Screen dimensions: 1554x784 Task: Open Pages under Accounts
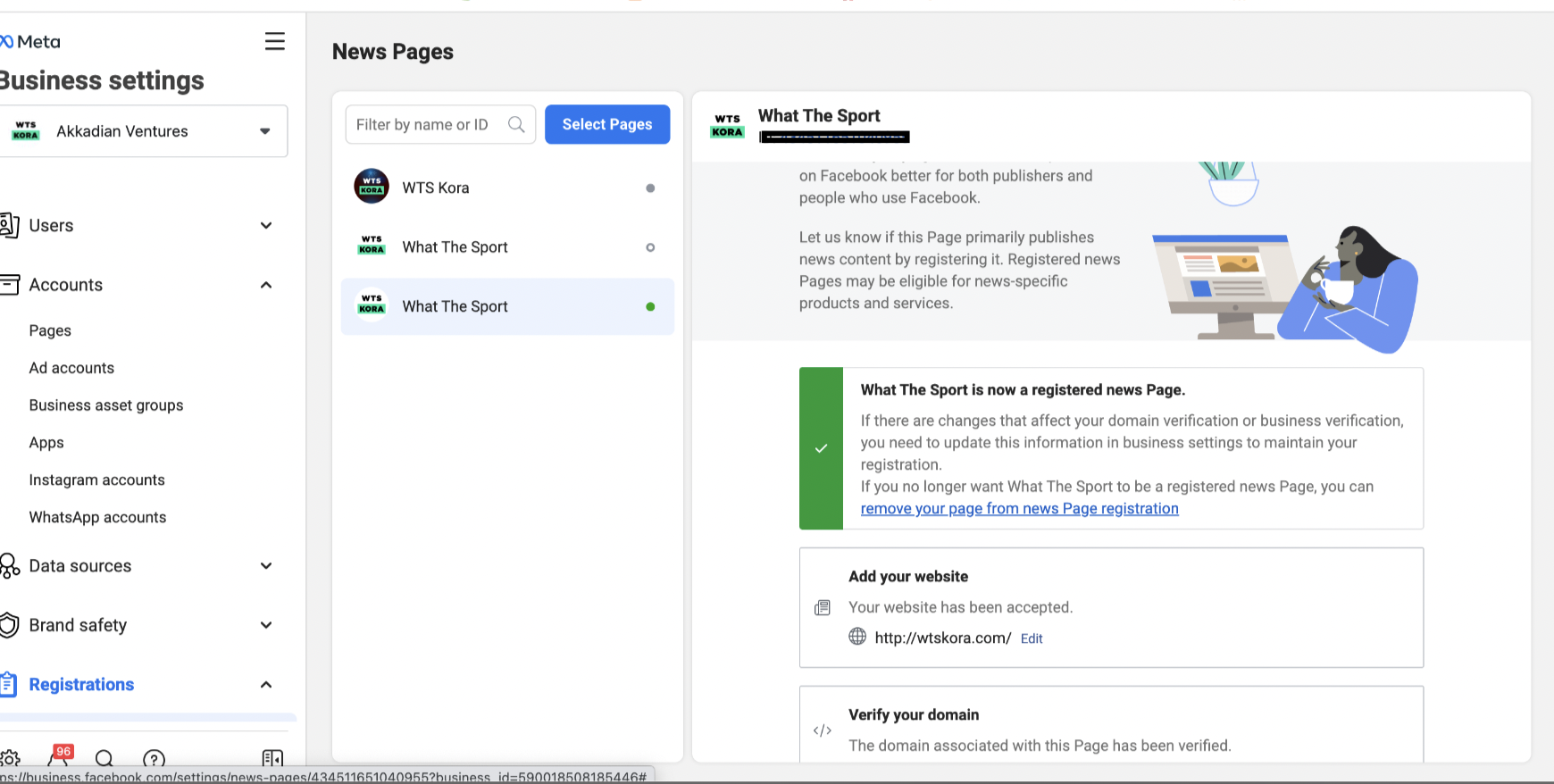click(x=50, y=330)
